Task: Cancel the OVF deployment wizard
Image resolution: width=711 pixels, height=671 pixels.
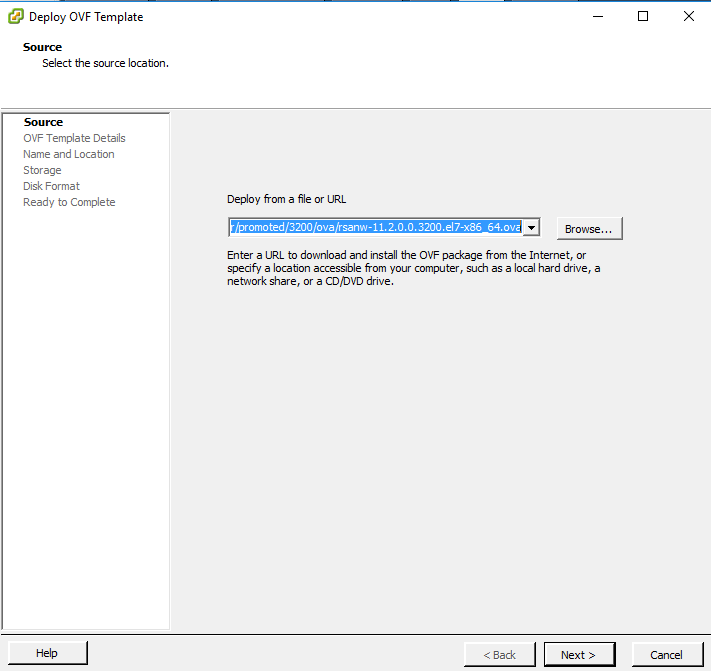Action: [x=667, y=654]
